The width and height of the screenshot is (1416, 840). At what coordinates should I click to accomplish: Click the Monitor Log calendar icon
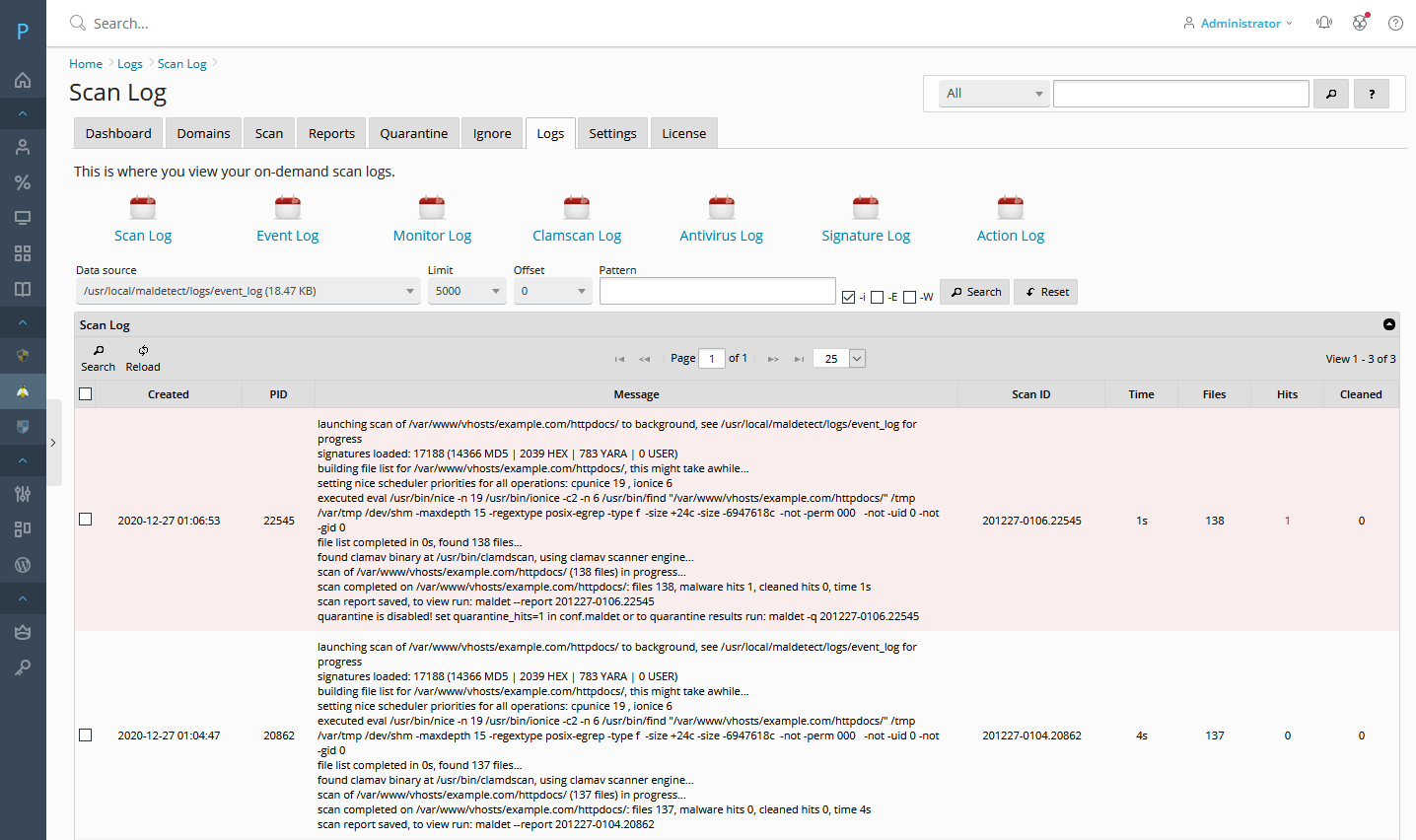(432, 207)
